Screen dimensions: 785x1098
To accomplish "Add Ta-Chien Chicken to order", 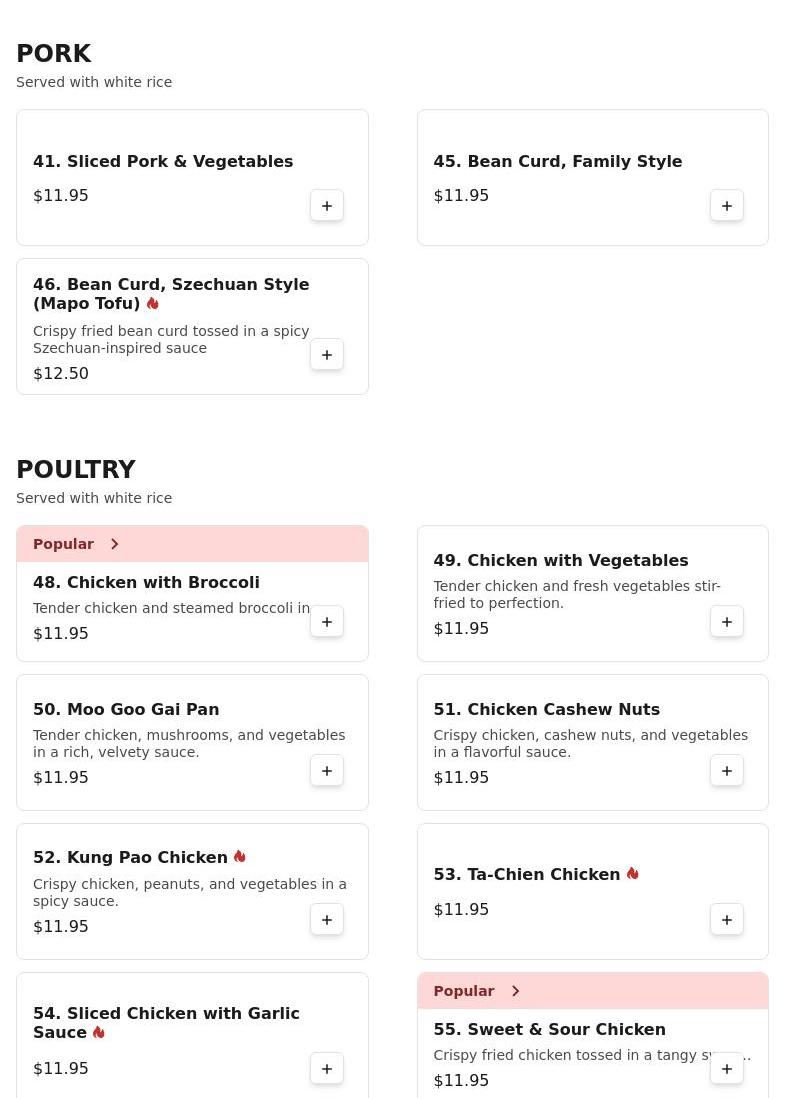I will pos(727,920).
